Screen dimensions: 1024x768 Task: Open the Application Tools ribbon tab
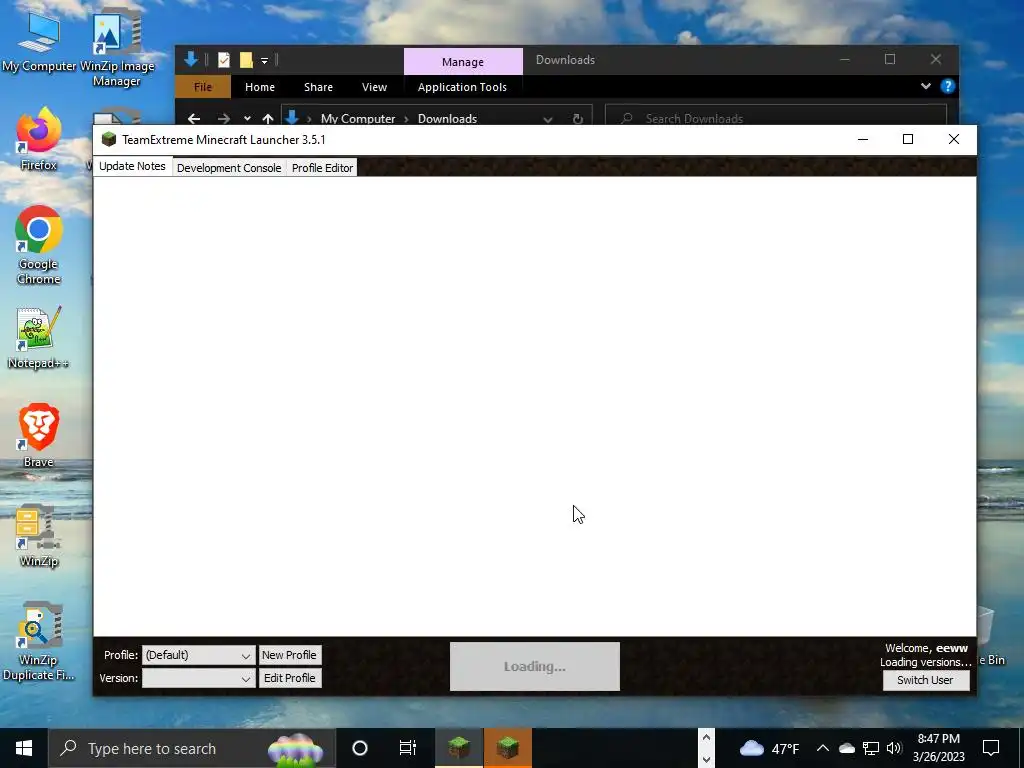462,87
